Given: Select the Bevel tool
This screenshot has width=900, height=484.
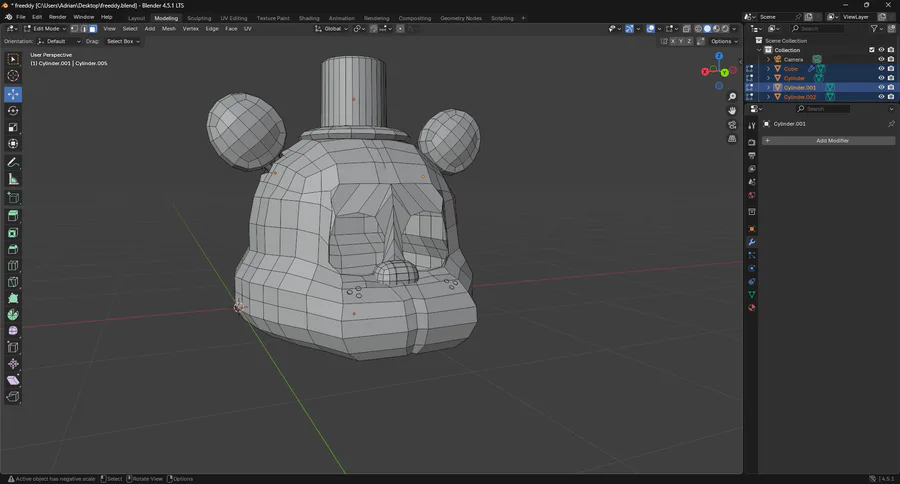Looking at the screenshot, I should coord(13,249).
